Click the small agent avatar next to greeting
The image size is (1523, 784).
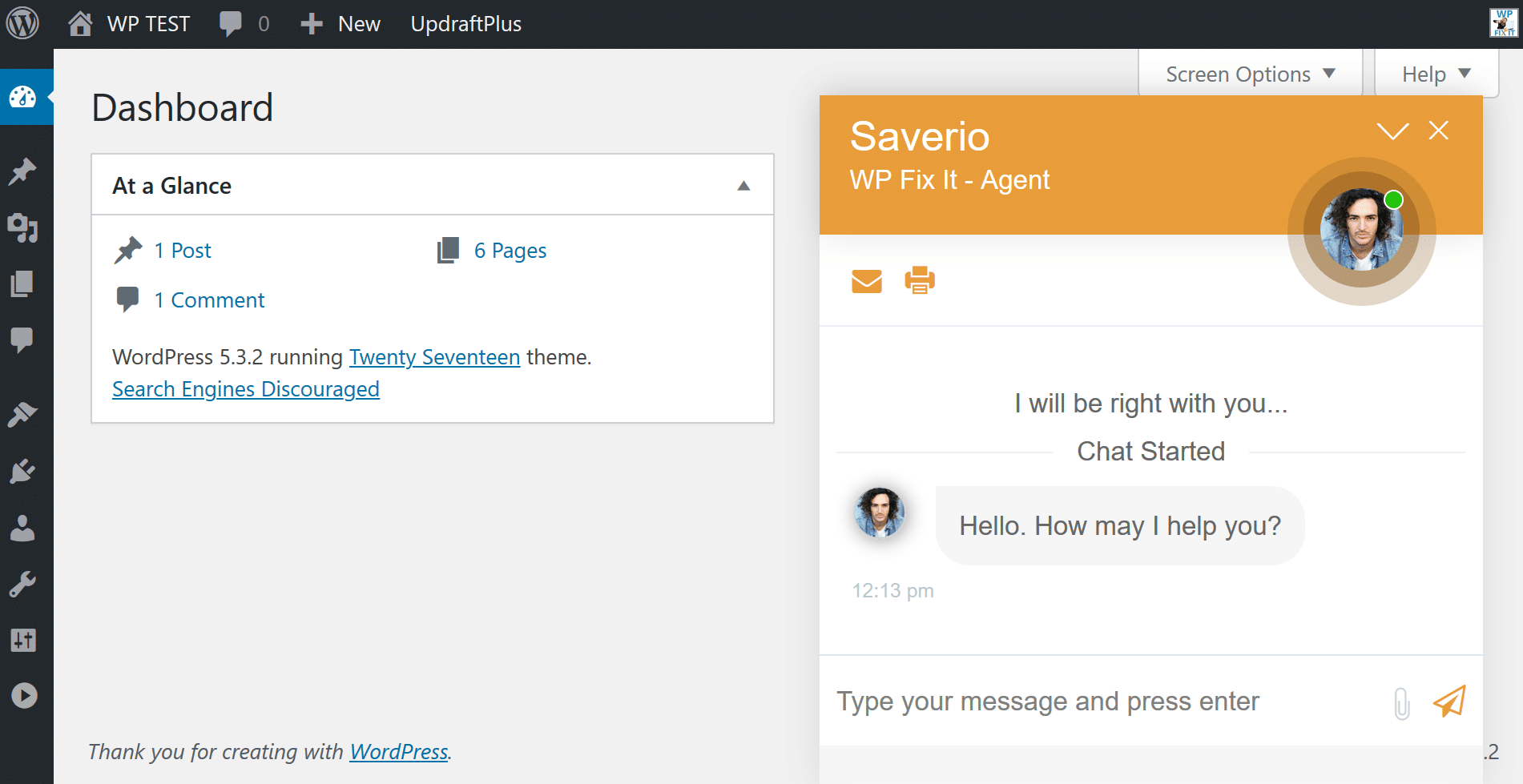[x=880, y=513]
